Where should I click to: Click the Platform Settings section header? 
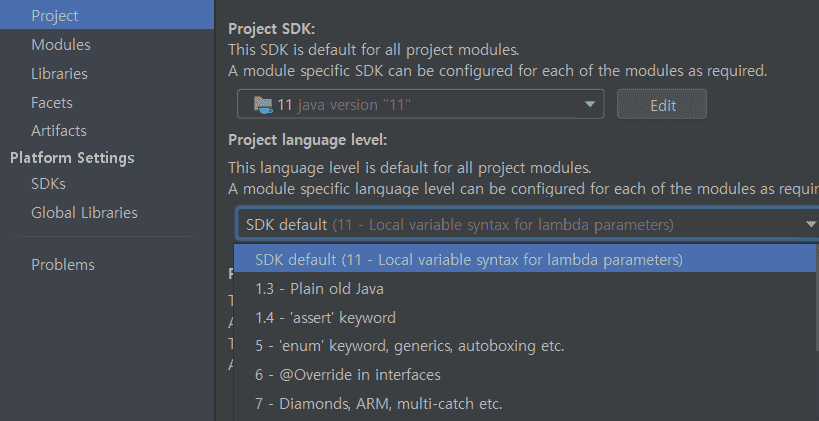(72, 158)
